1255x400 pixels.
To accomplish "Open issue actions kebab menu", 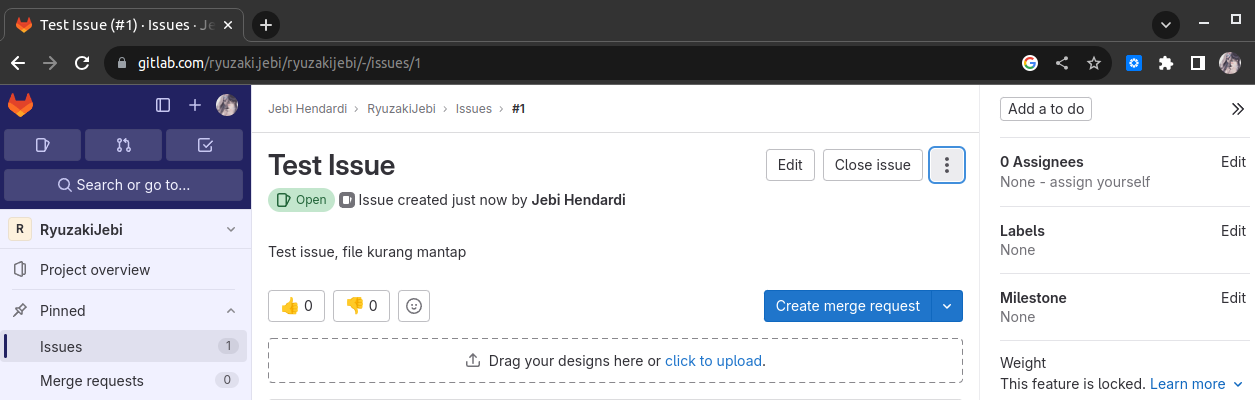I will [947, 165].
